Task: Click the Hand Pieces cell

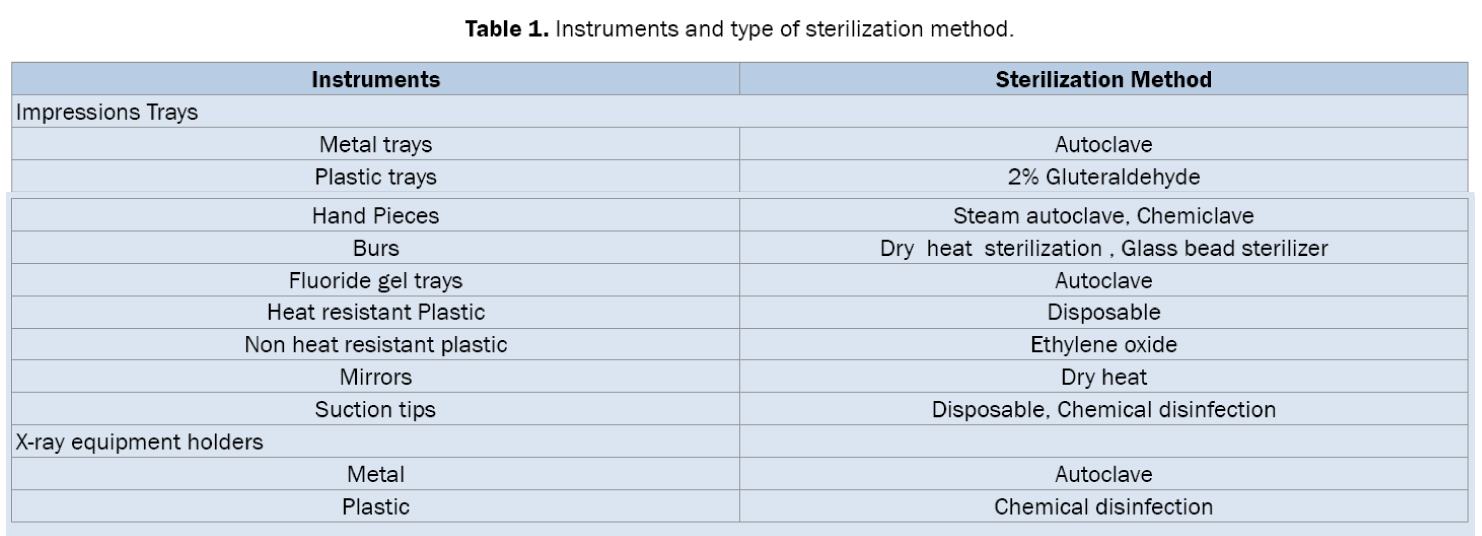Action: (376, 215)
